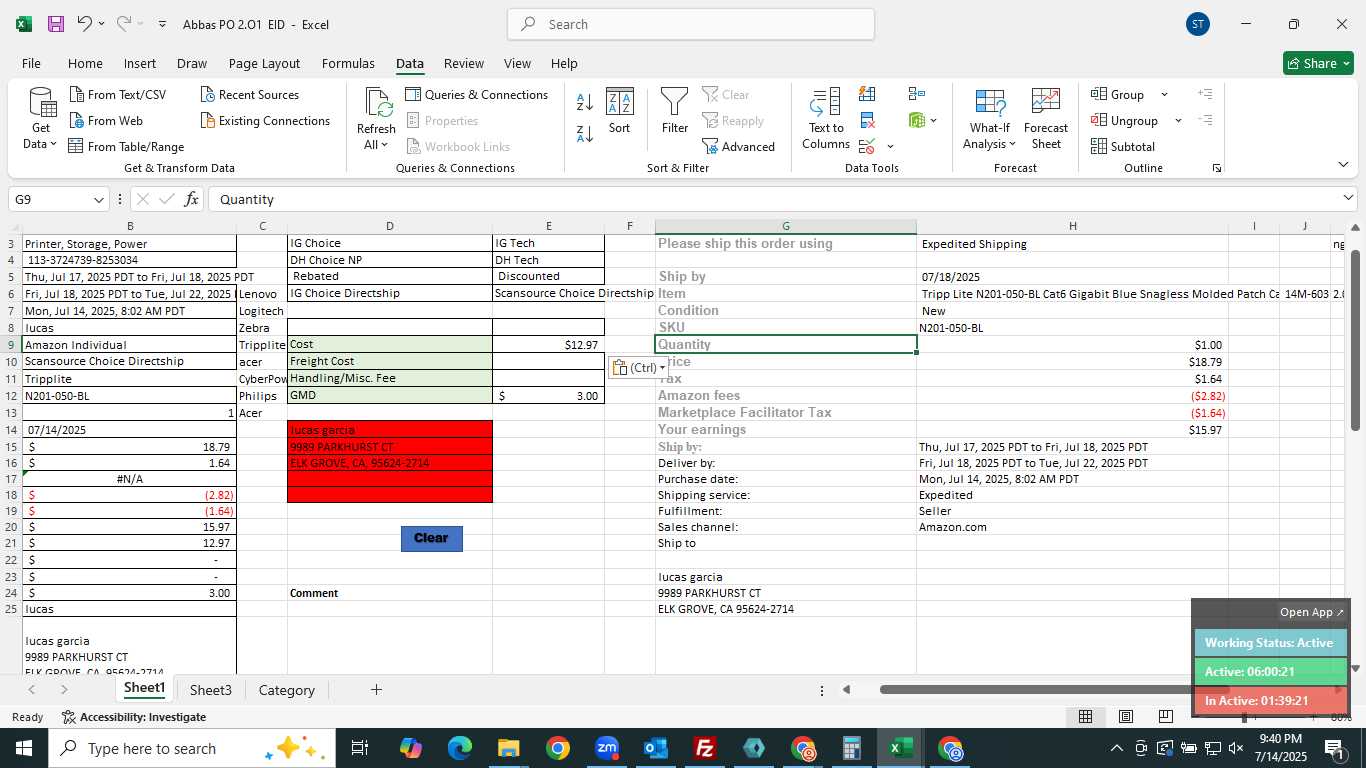
Task: Switch to Page Break Preview view
Action: [1165, 716]
